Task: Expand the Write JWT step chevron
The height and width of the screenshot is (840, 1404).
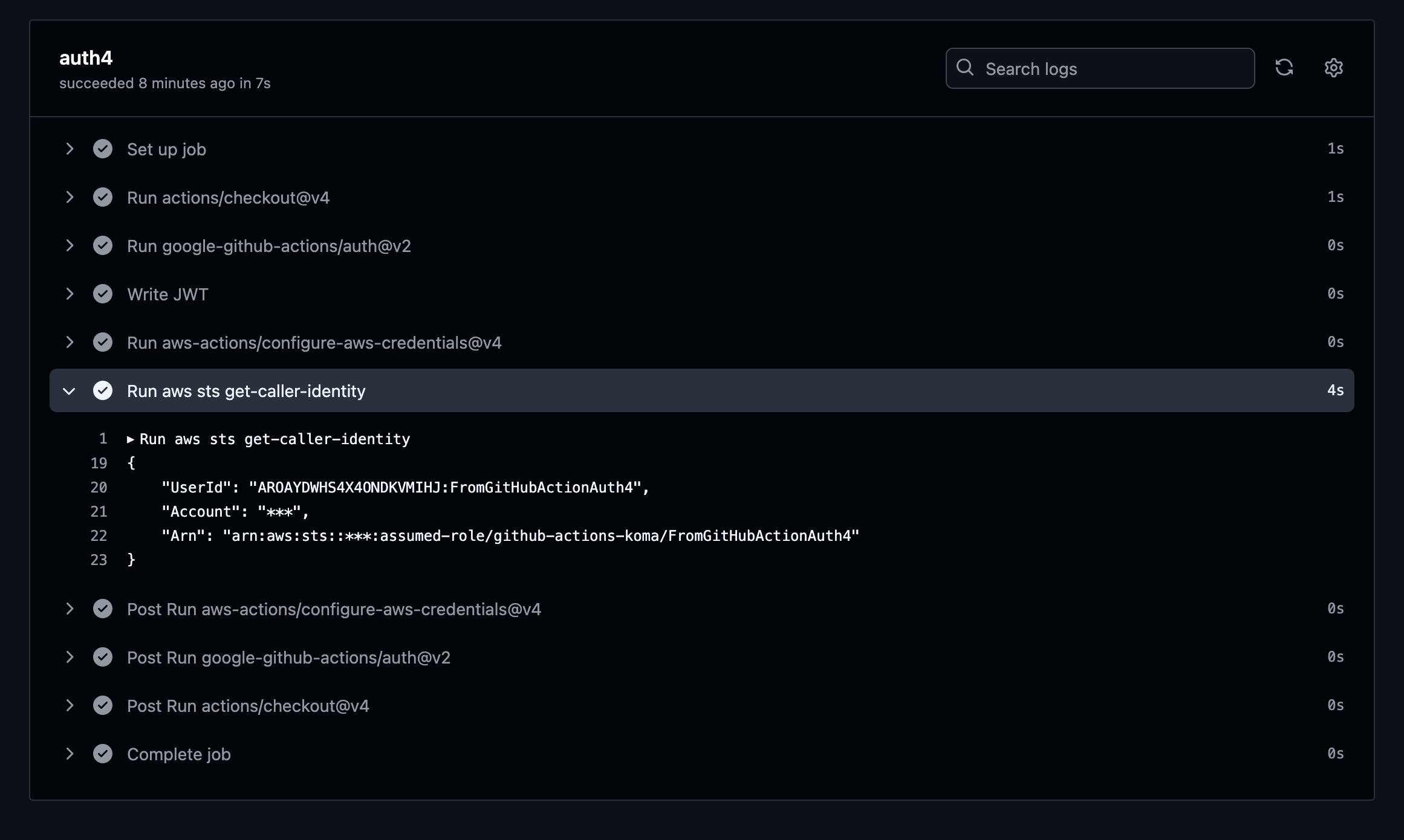Action: tap(70, 294)
